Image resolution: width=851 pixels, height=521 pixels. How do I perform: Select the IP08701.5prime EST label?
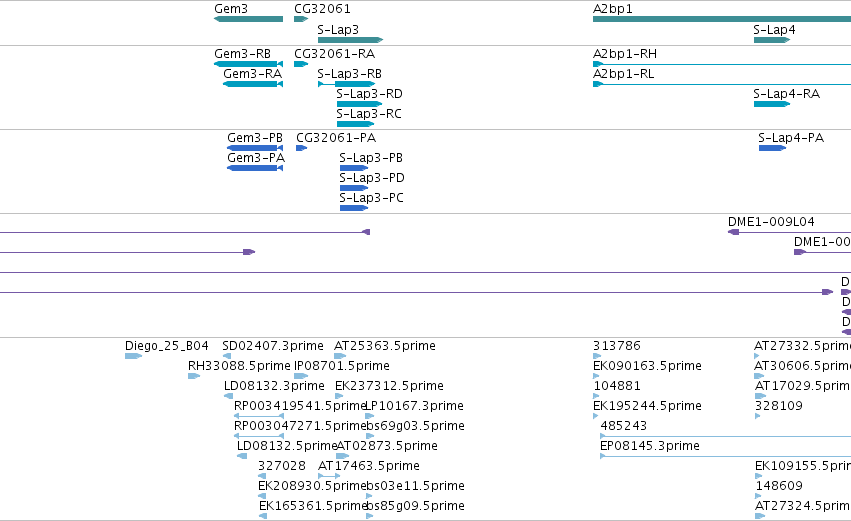coord(342,366)
